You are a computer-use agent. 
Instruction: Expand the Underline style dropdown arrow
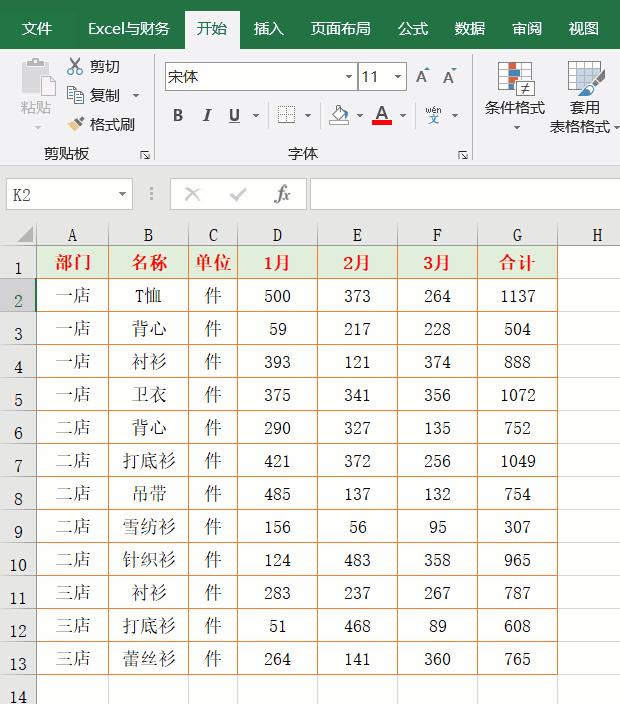pos(256,115)
